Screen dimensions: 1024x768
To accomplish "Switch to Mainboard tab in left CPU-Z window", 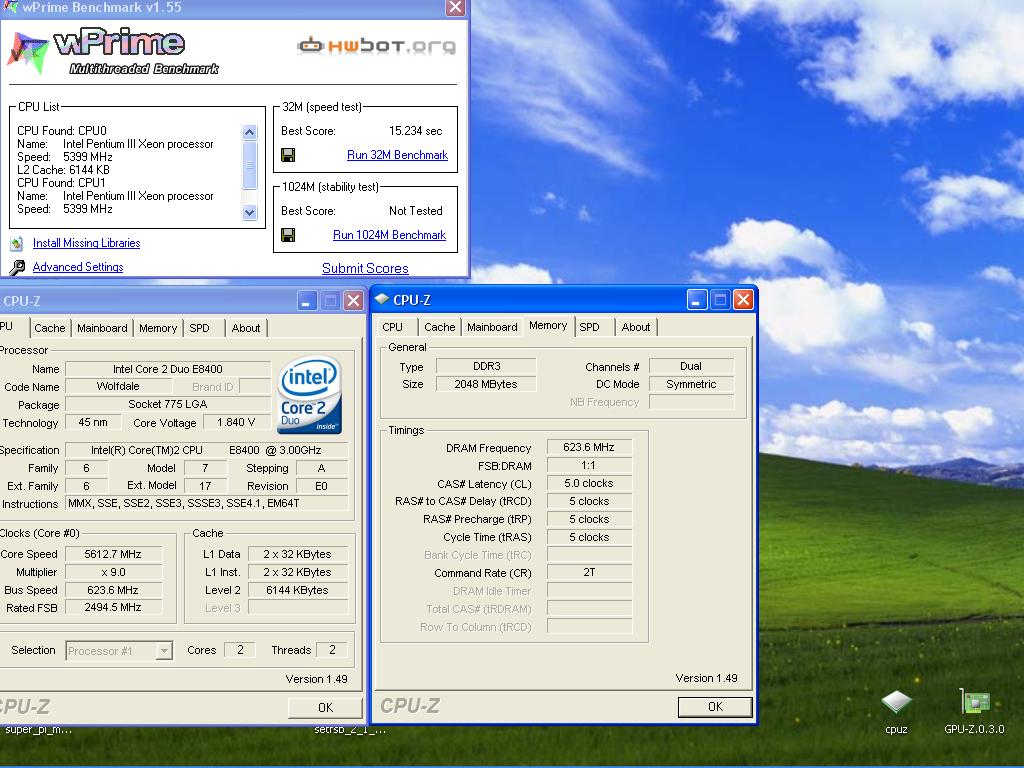I will point(102,328).
